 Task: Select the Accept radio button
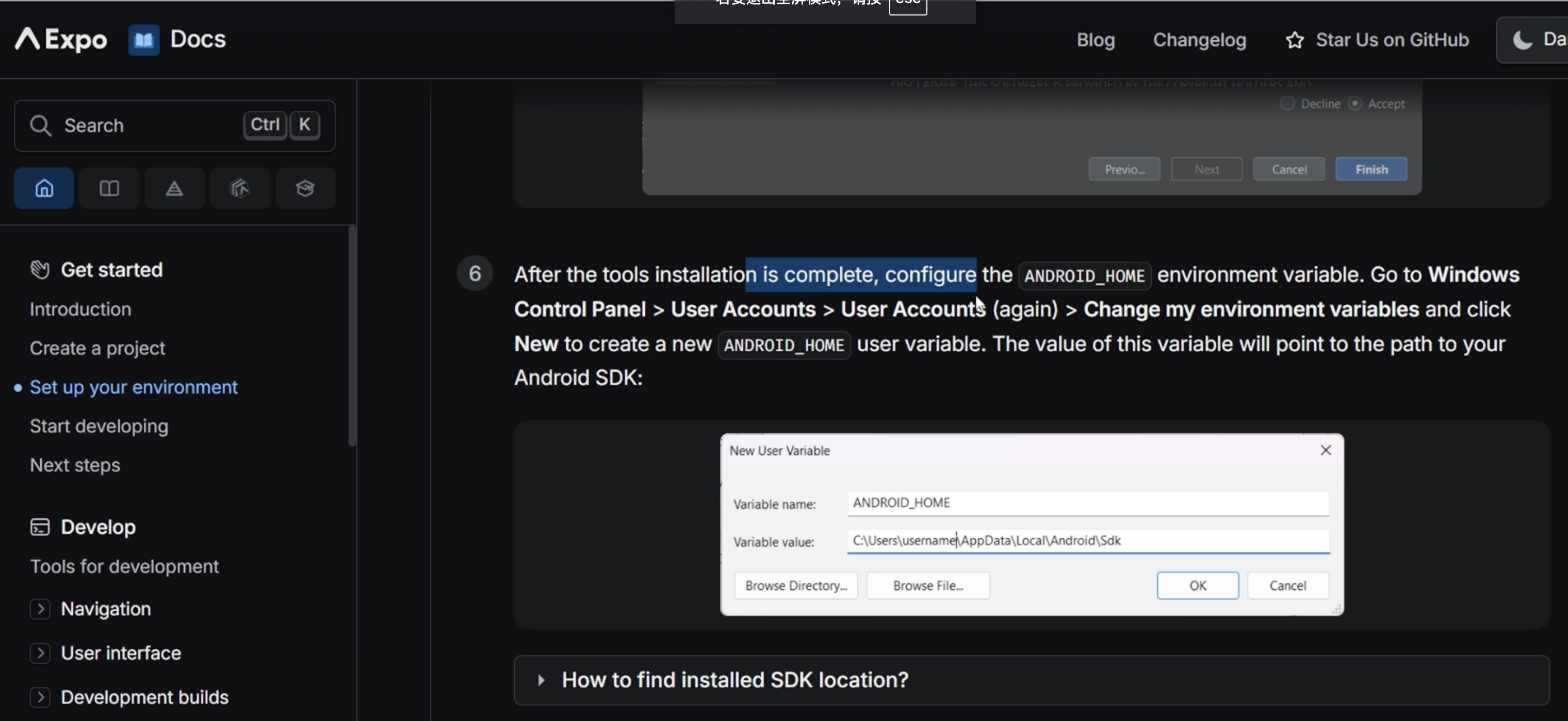(1354, 104)
